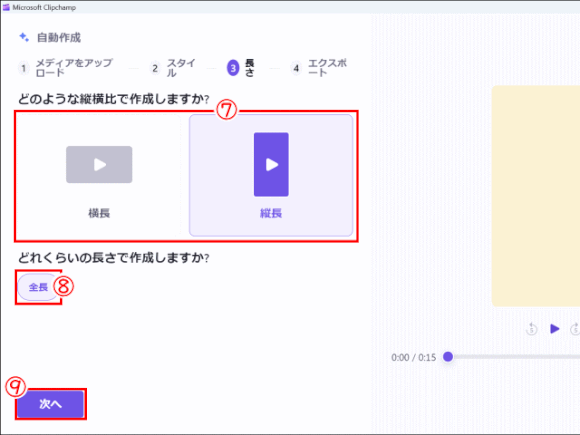Click the 'どれくらいの長さで作成しますか?' heading
This screenshot has height=435, width=580.
click(x=114, y=257)
